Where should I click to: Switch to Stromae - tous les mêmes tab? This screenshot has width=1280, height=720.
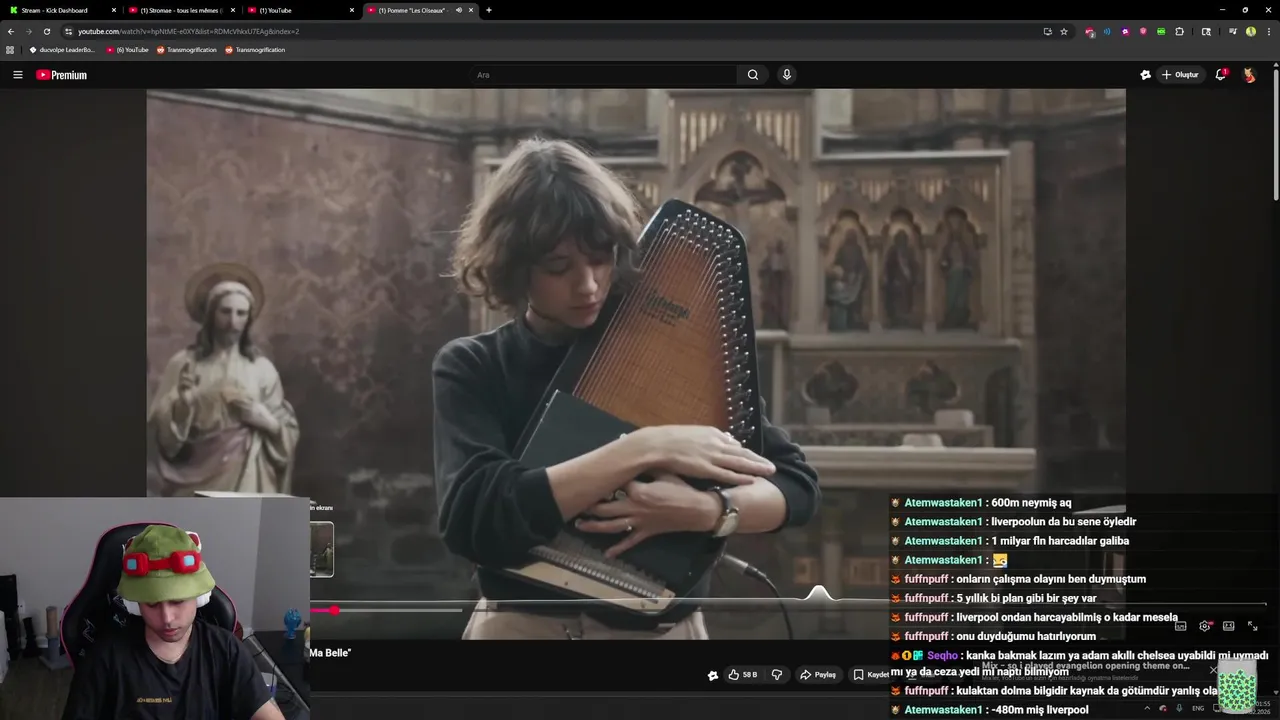pos(181,10)
